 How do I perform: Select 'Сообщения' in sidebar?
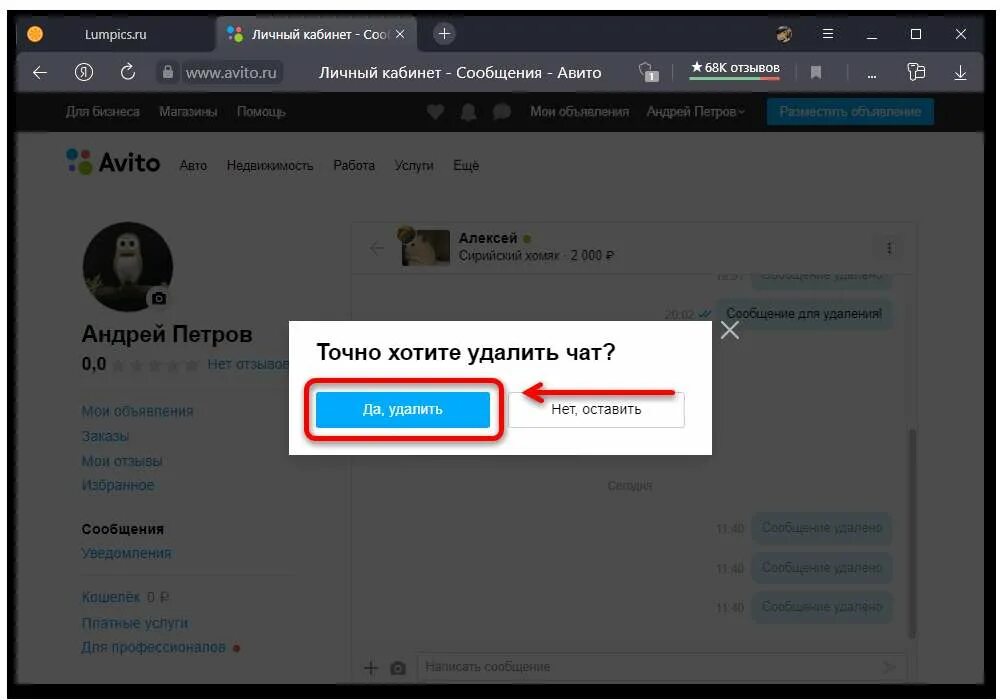tap(123, 529)
